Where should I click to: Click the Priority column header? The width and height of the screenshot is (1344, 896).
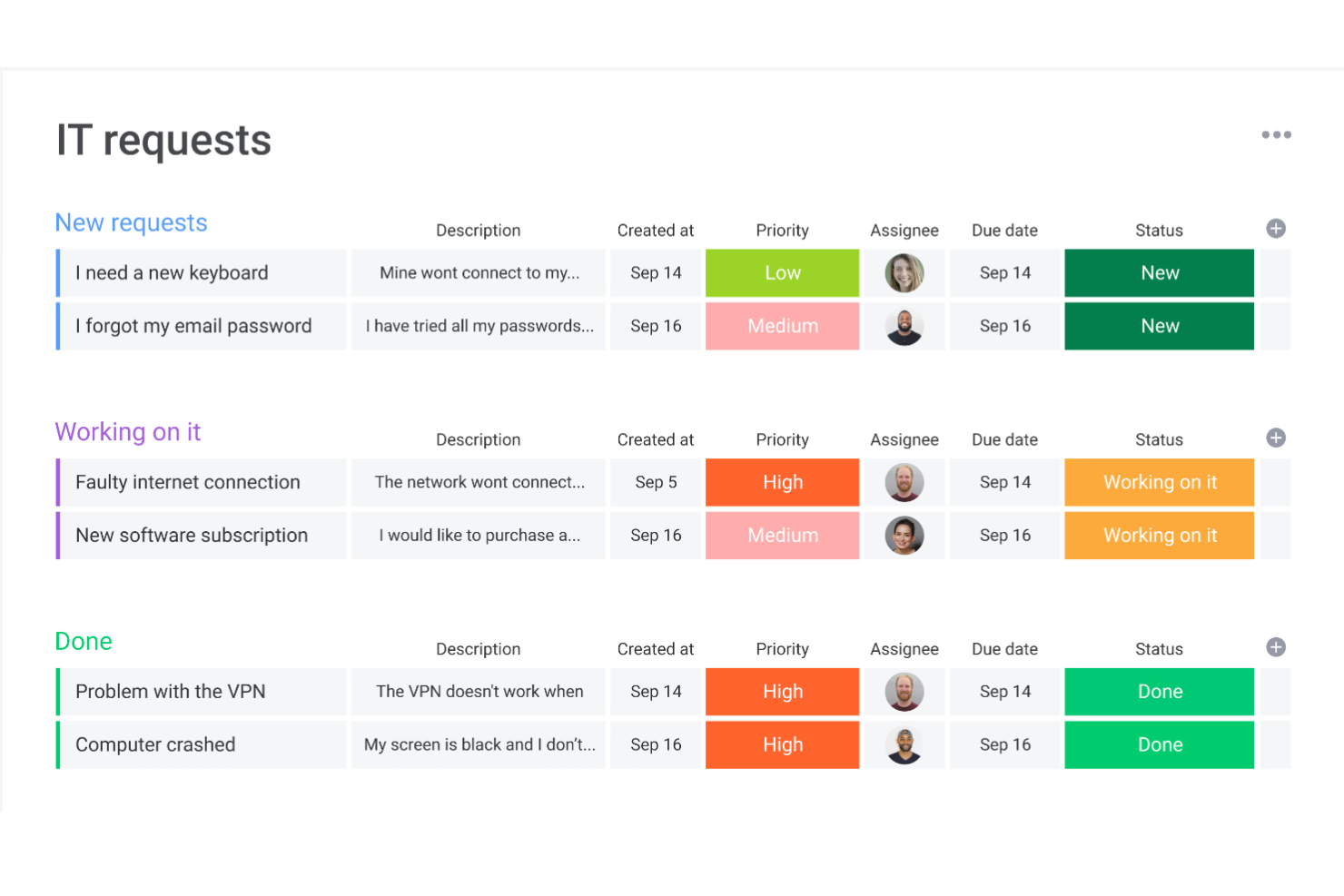point(782,230)
